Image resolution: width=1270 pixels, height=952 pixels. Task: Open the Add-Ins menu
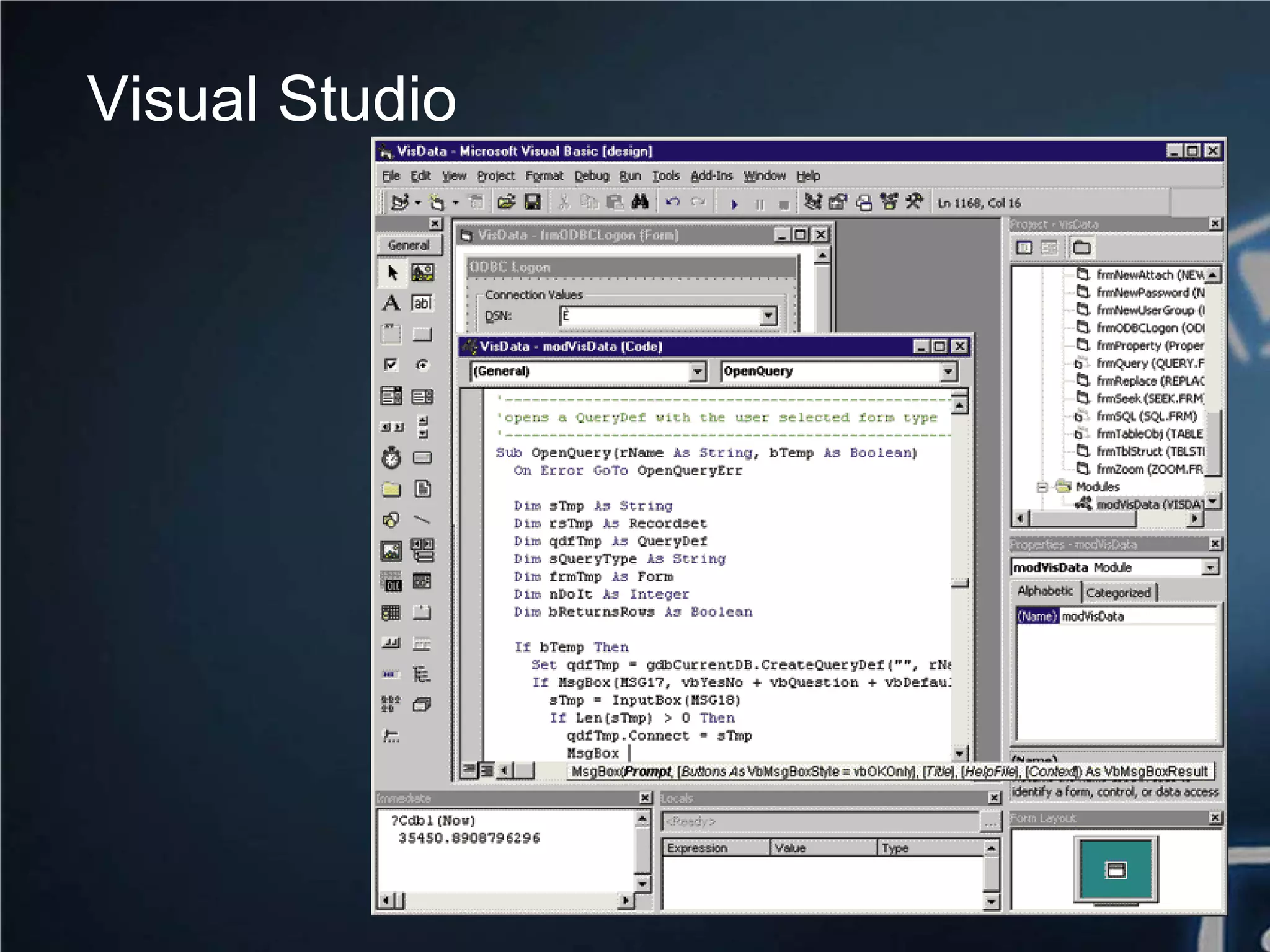pos(711,176)
